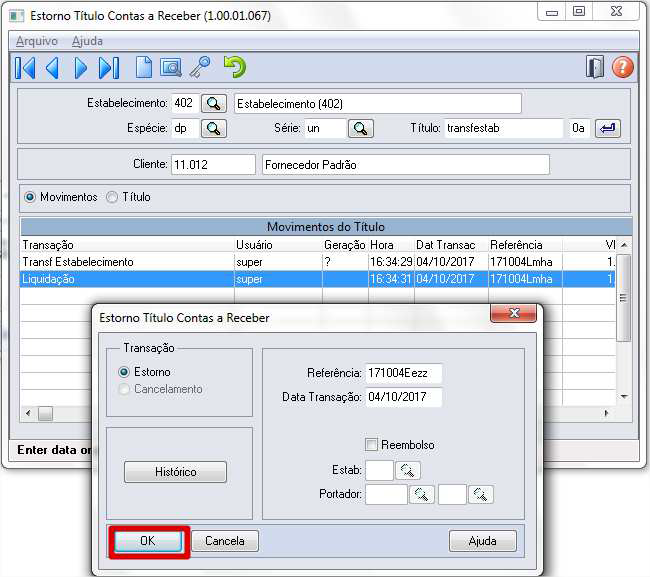
Task: Click time 16:34:29 in first row
Action: (391, 262)
